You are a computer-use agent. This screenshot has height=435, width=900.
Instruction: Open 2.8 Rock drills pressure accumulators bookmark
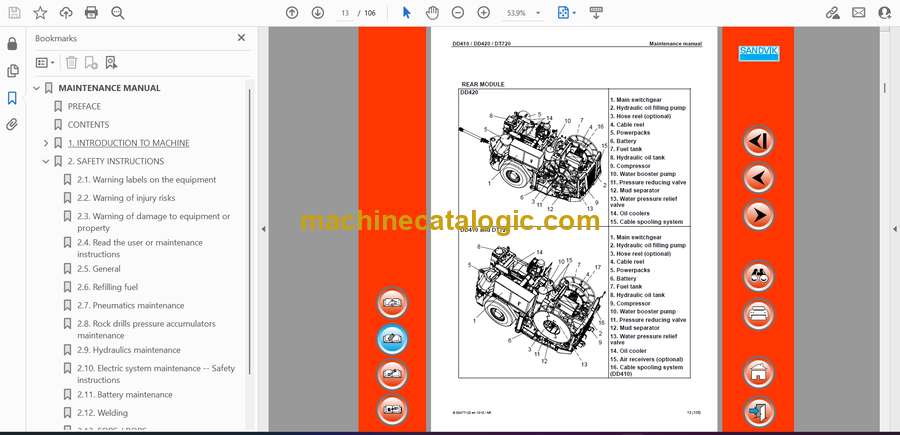[x=146, y=329]
